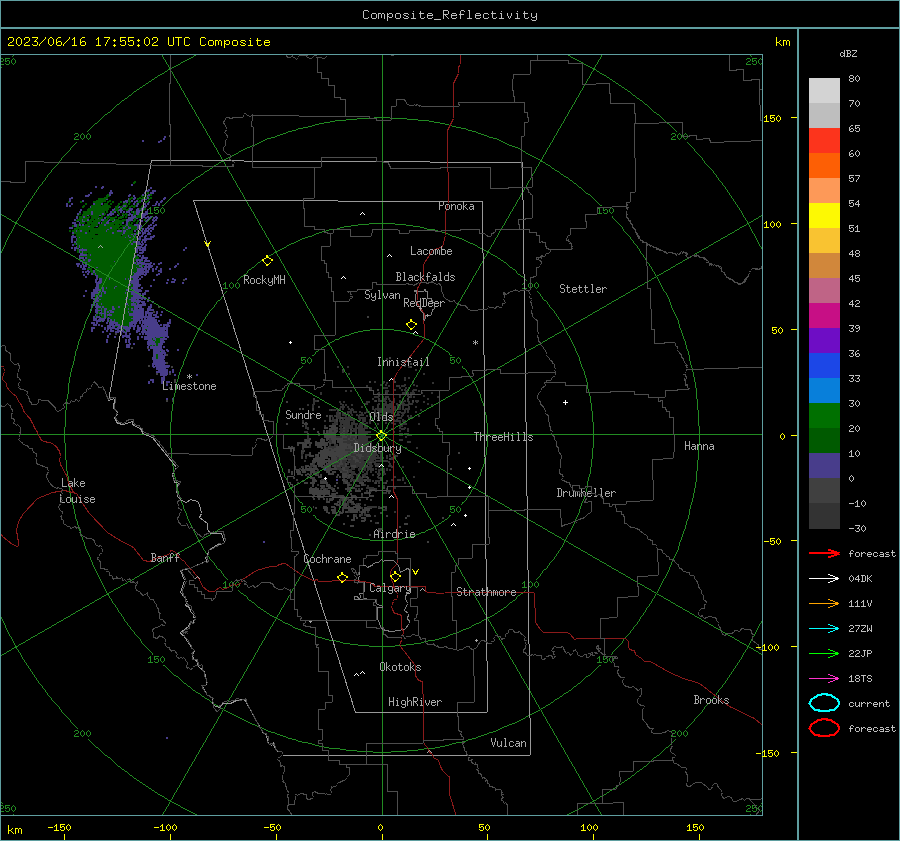
Task: Select the Sundre city label
Action: pyautogui.click(x=303, y=414)
